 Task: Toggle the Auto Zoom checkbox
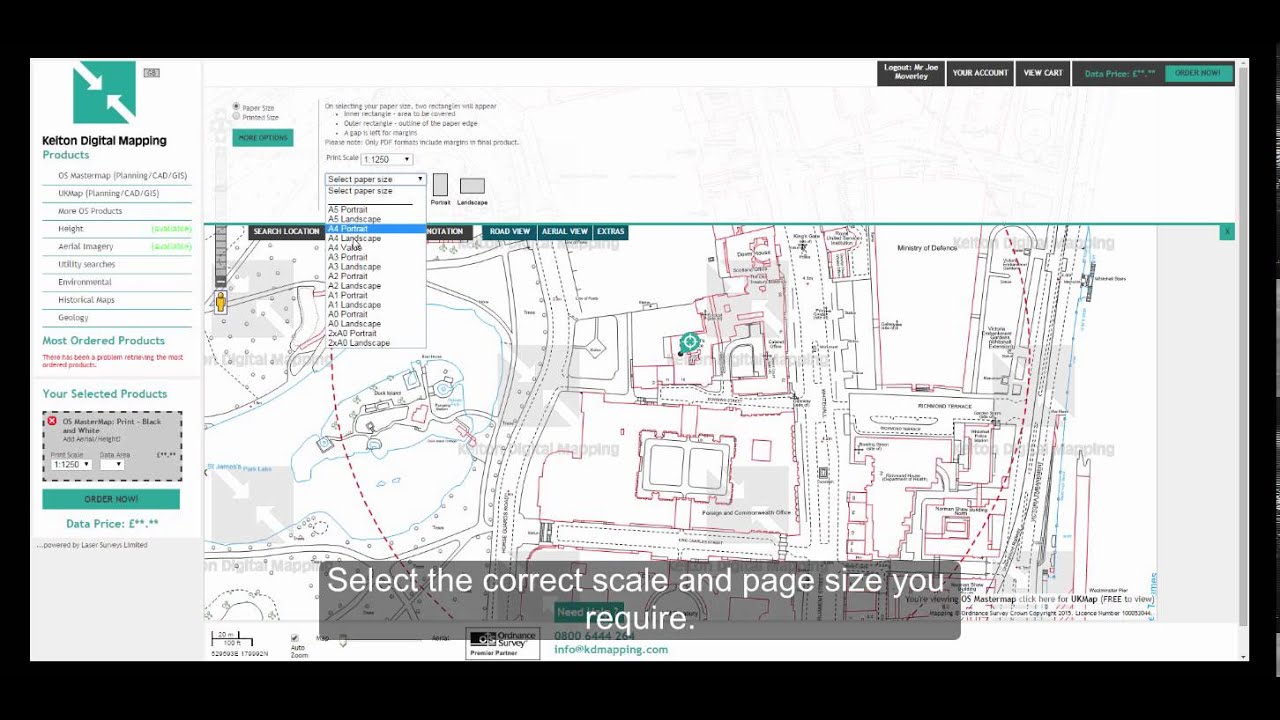(x=294, y=638)
